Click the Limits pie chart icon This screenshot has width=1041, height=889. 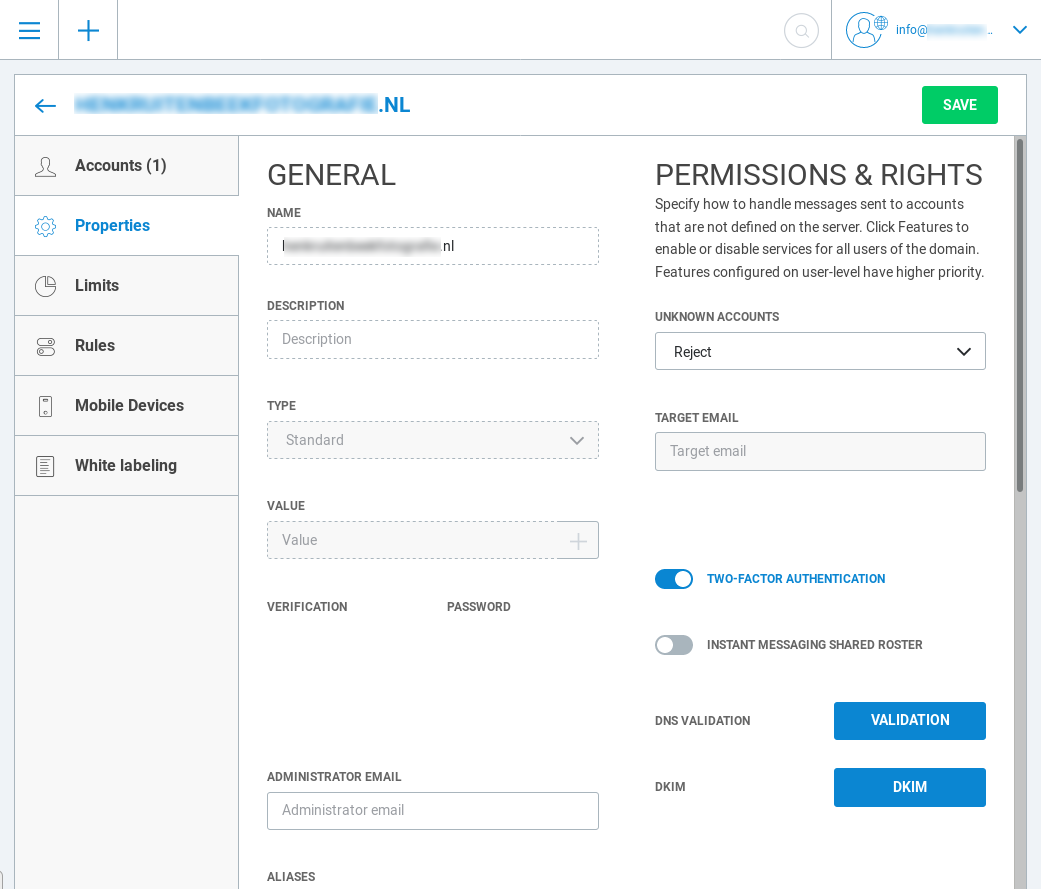45,286
